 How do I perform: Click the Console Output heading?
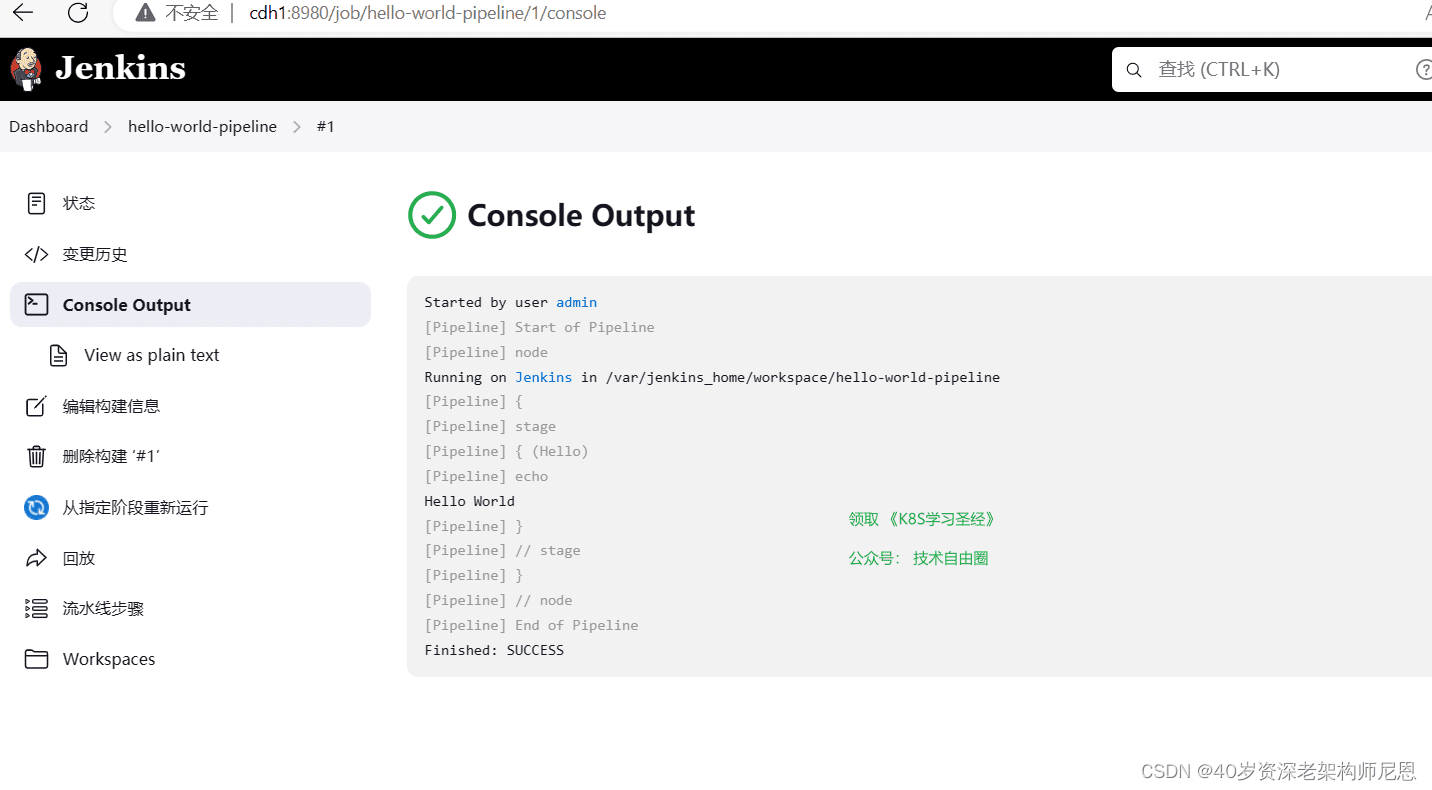click(581, 215)
